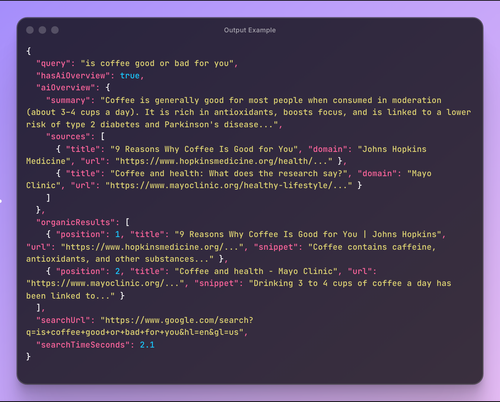Viewport: 500px width, 402px height.
Task: Click the "searchUrl" key
Action: coord(63,320)
